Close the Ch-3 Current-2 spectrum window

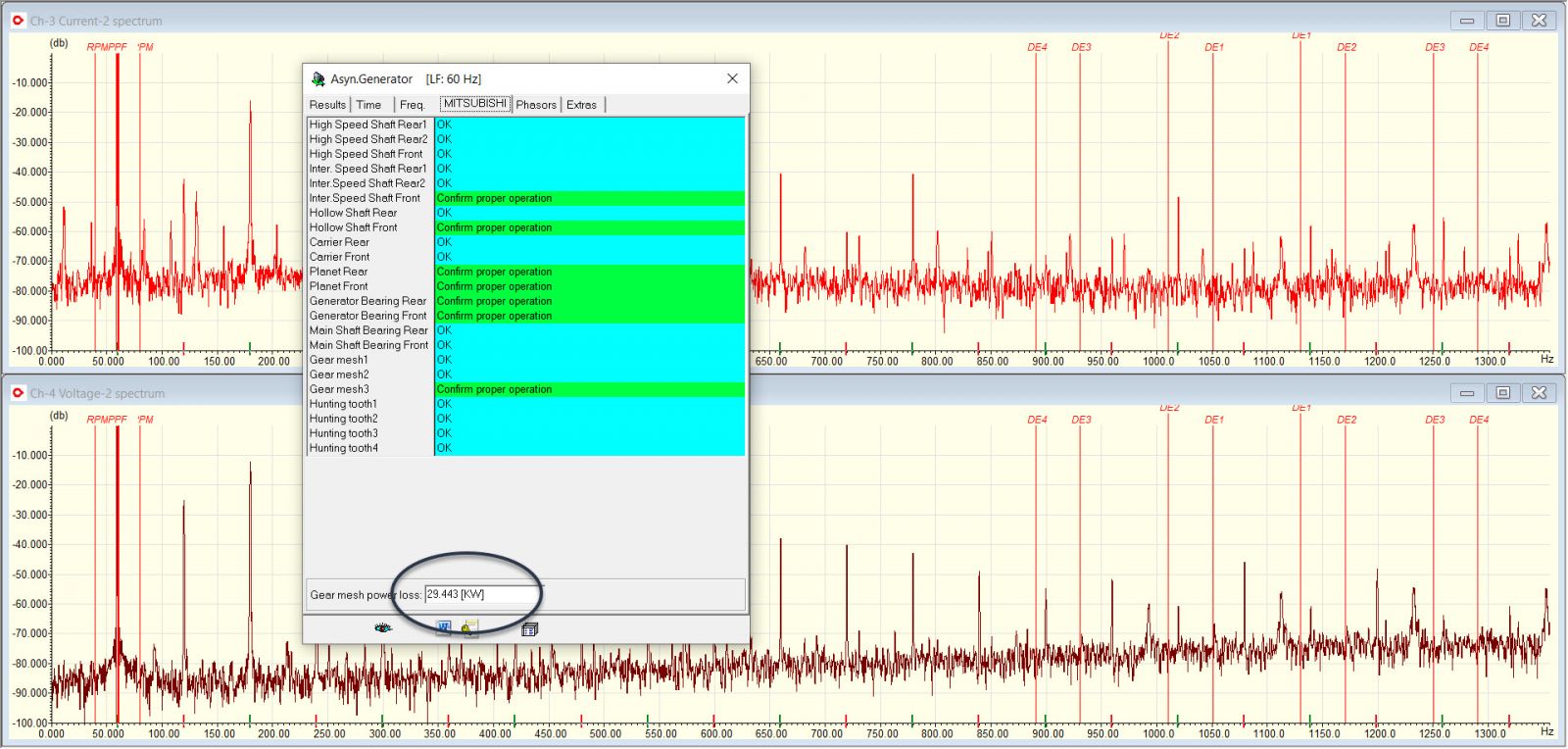1540,20
